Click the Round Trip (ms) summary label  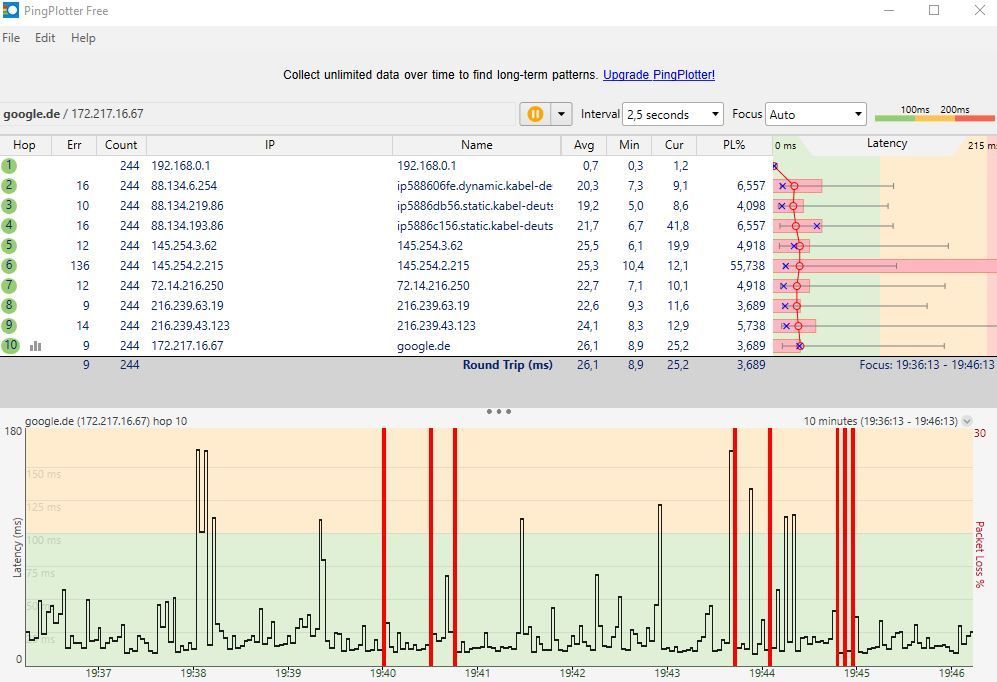coord(507,365)
